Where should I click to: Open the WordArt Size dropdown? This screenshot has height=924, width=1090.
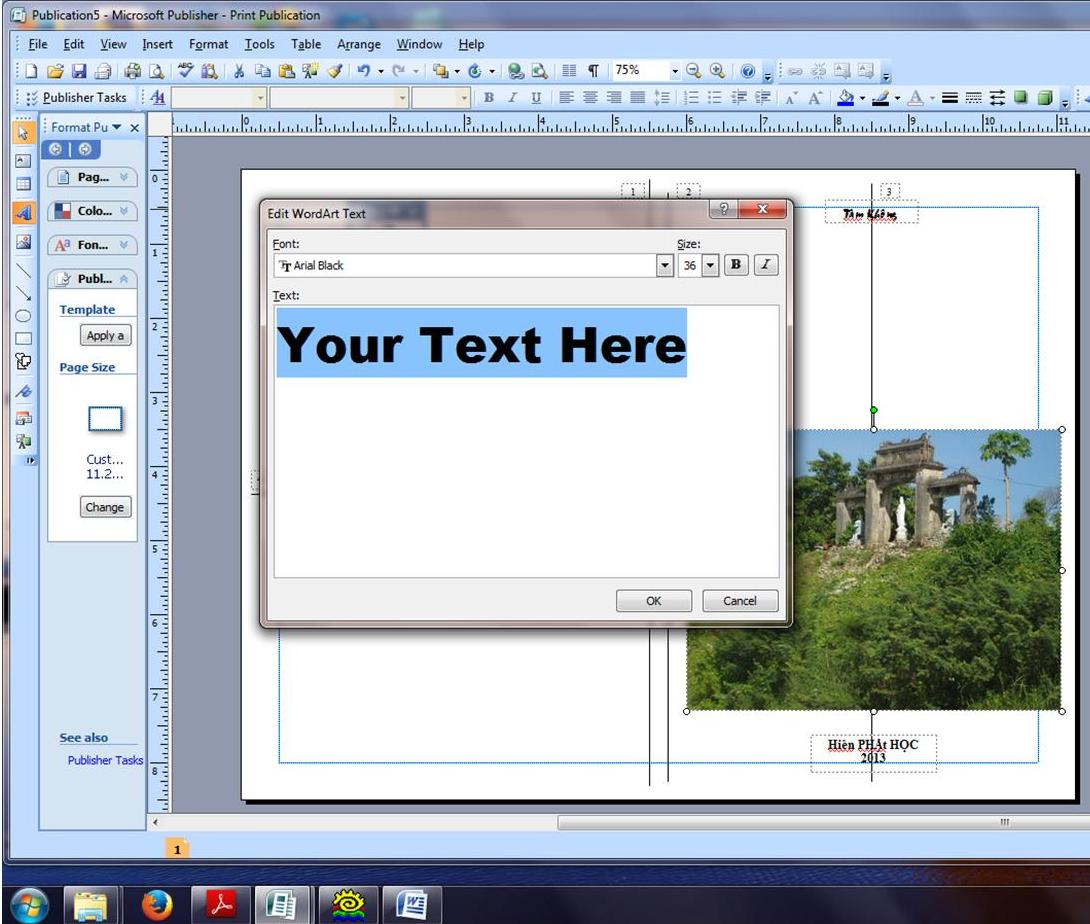(x=711, y=266)
